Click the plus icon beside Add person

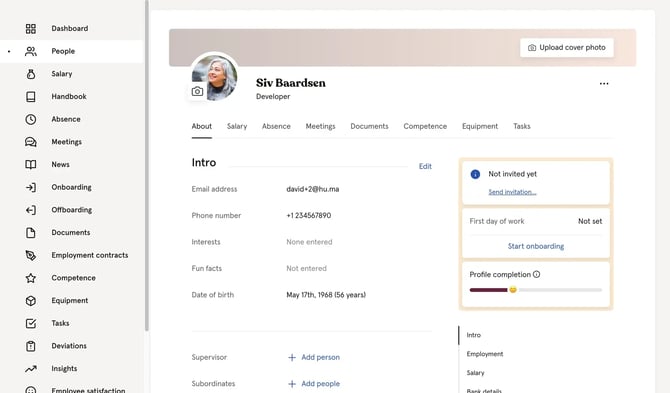(x=292, y=358)
